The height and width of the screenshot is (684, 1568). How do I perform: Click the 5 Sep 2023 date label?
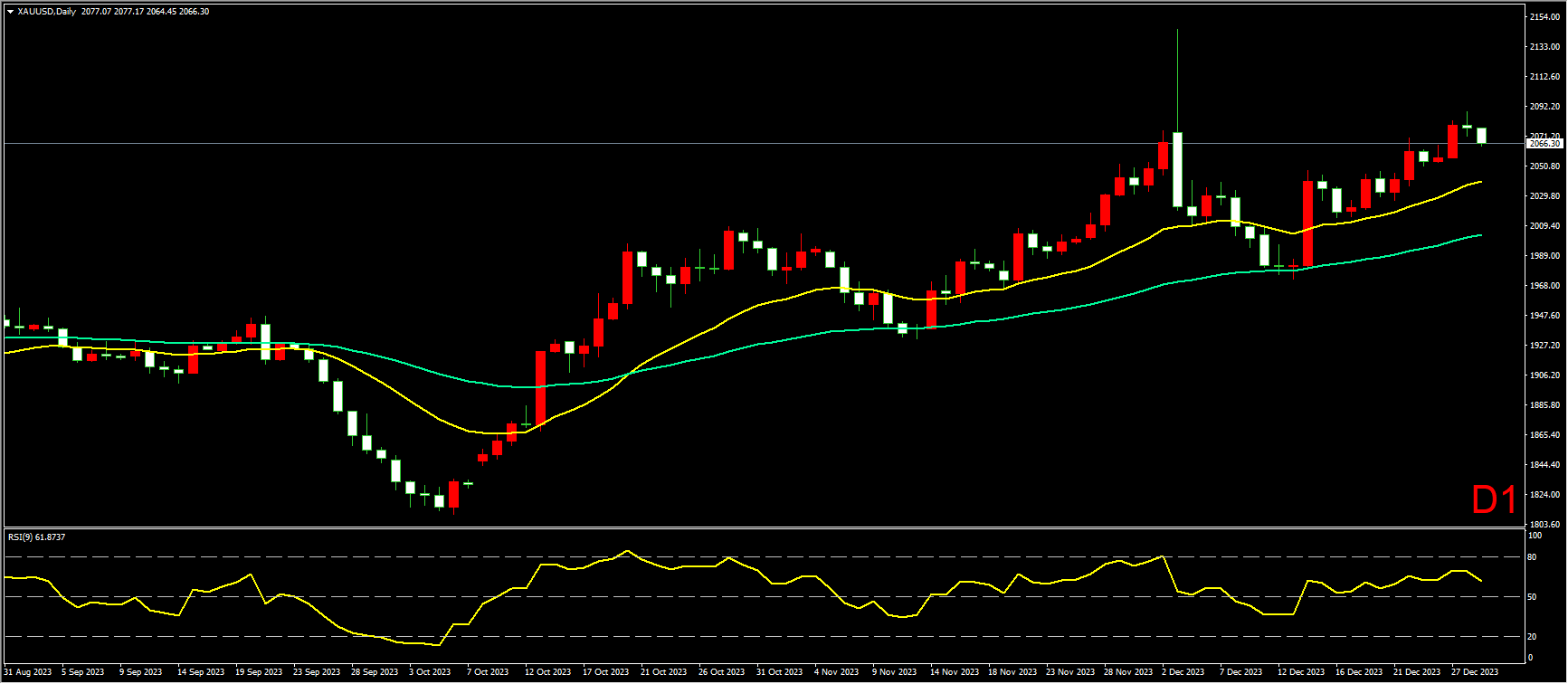point(82,672)
